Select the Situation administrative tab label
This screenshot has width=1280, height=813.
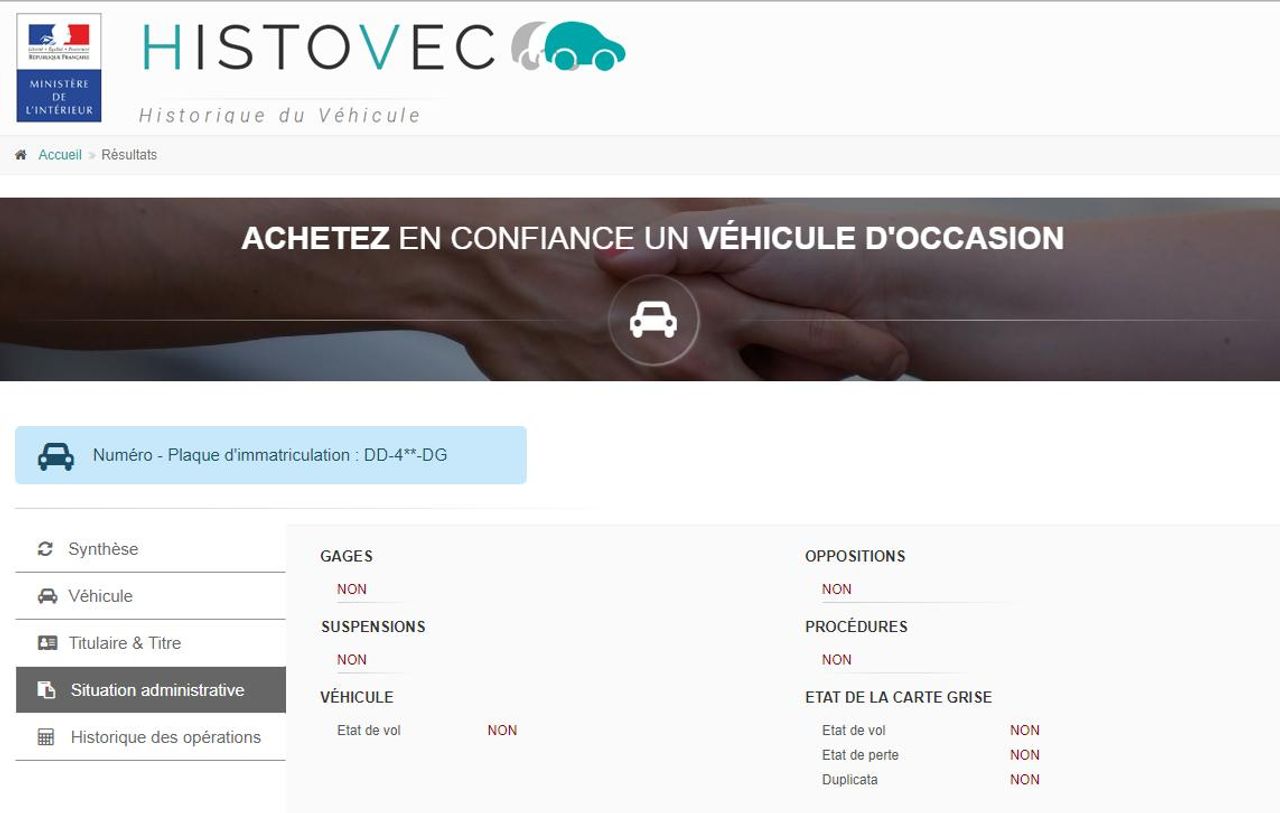(x=157, y=690)
